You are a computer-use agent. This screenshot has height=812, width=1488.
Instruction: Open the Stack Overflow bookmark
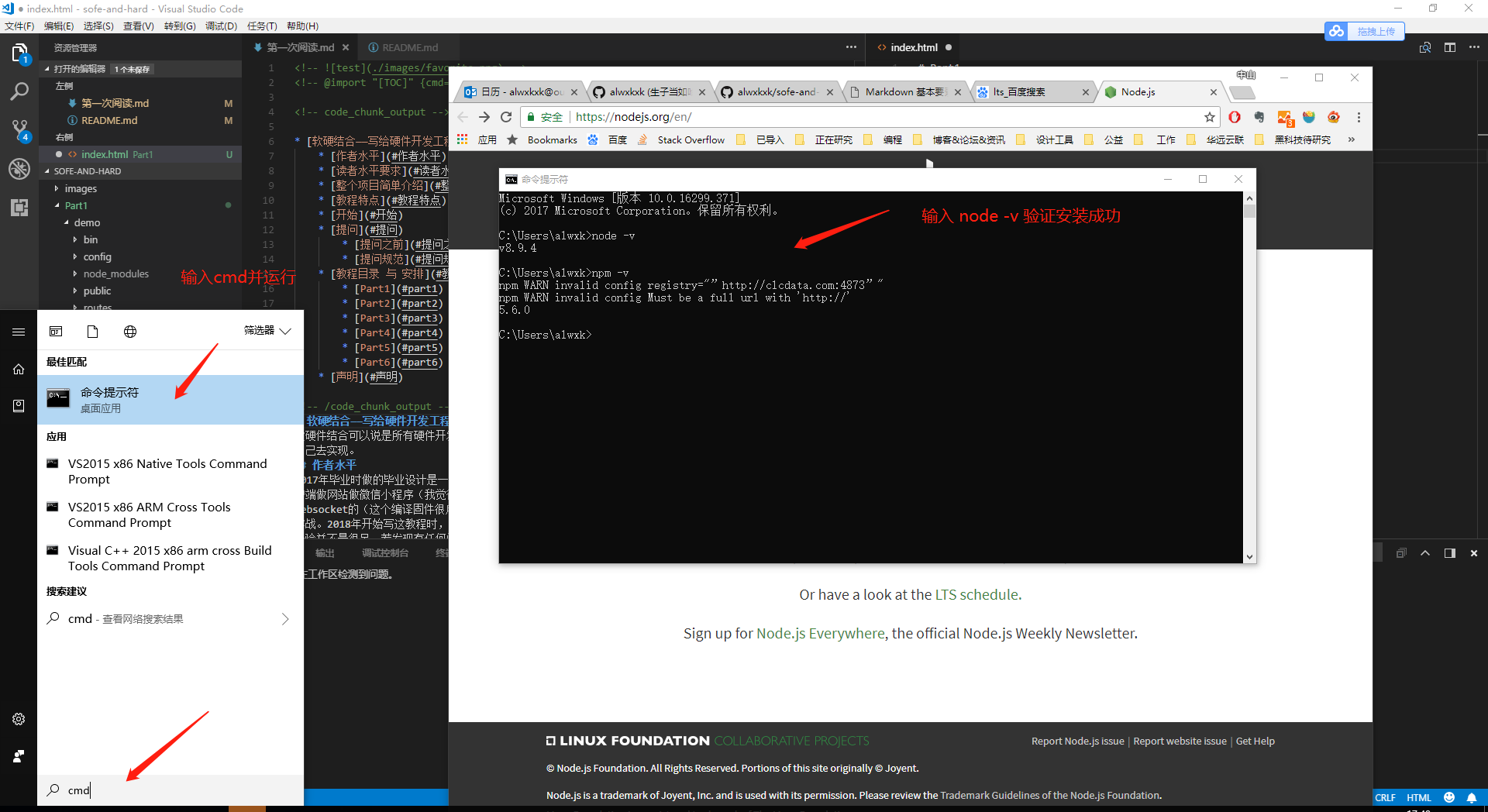click(x=682, y=139)
